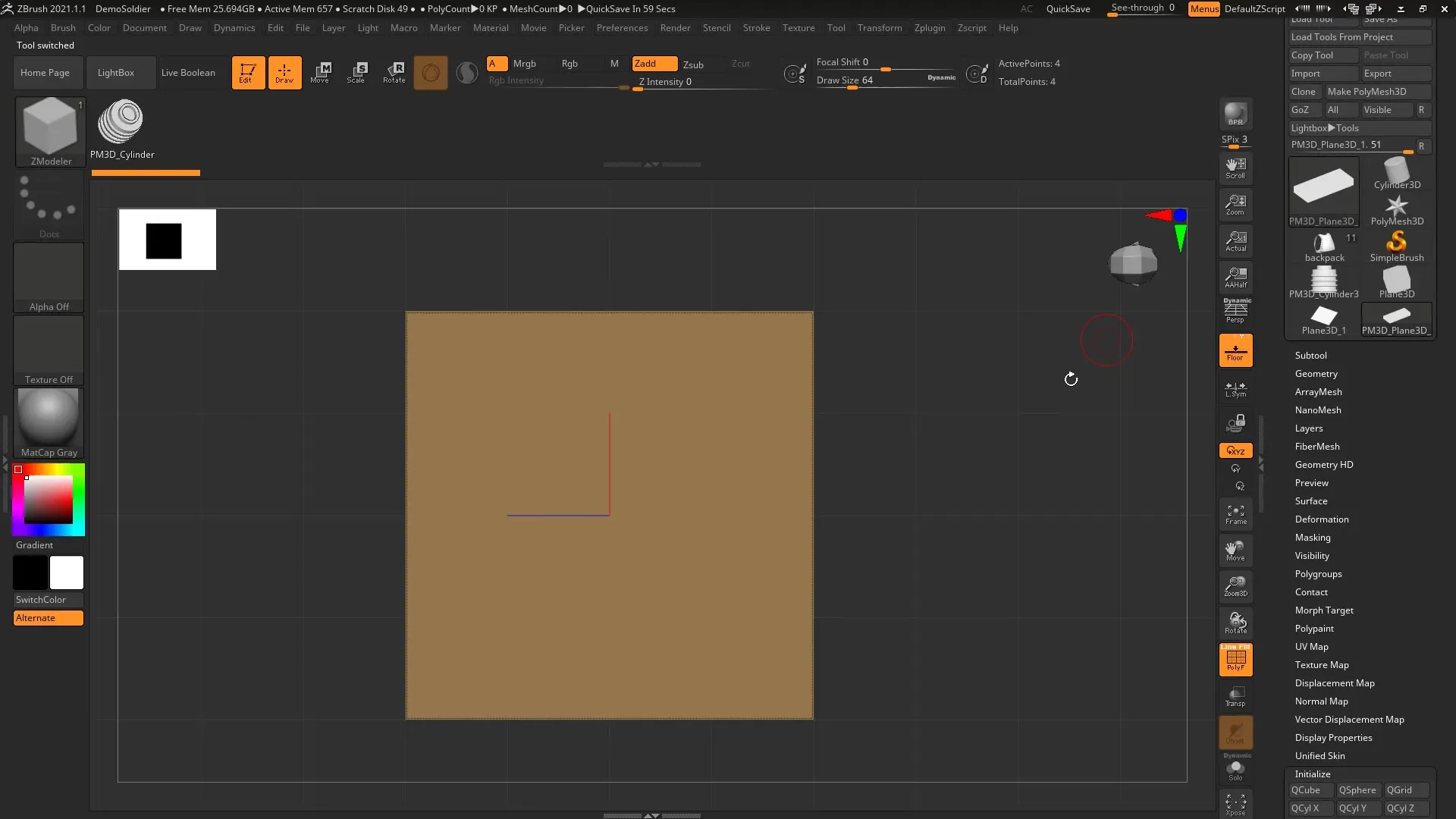Adjust the Z Intensity slider
This screenshot has width=1456, height=819.
702,83
